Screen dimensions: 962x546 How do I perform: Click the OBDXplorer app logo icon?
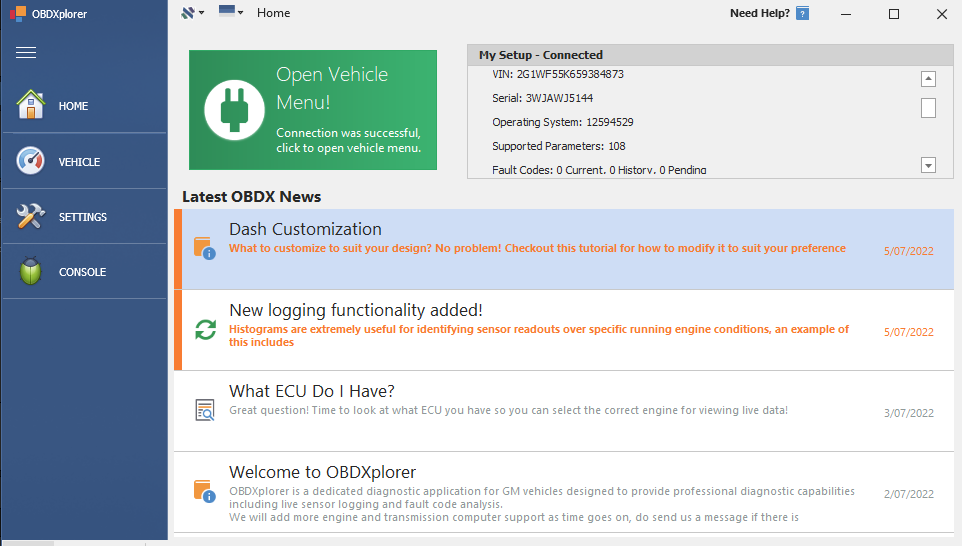[18, 13]
